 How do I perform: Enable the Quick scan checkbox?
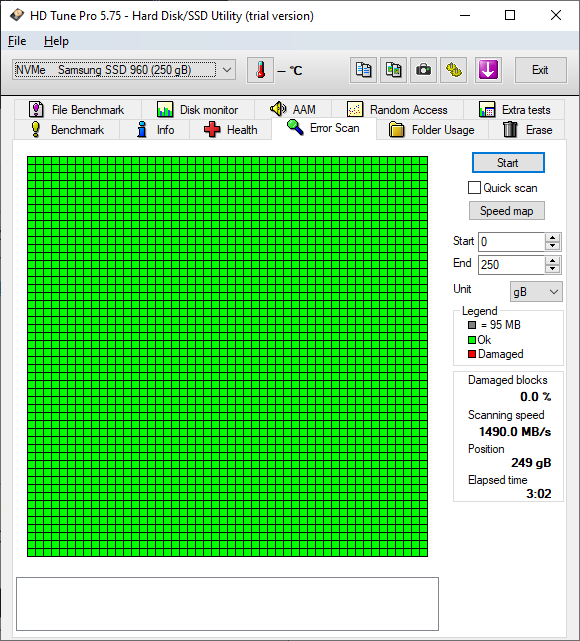[x=474, y=188]
